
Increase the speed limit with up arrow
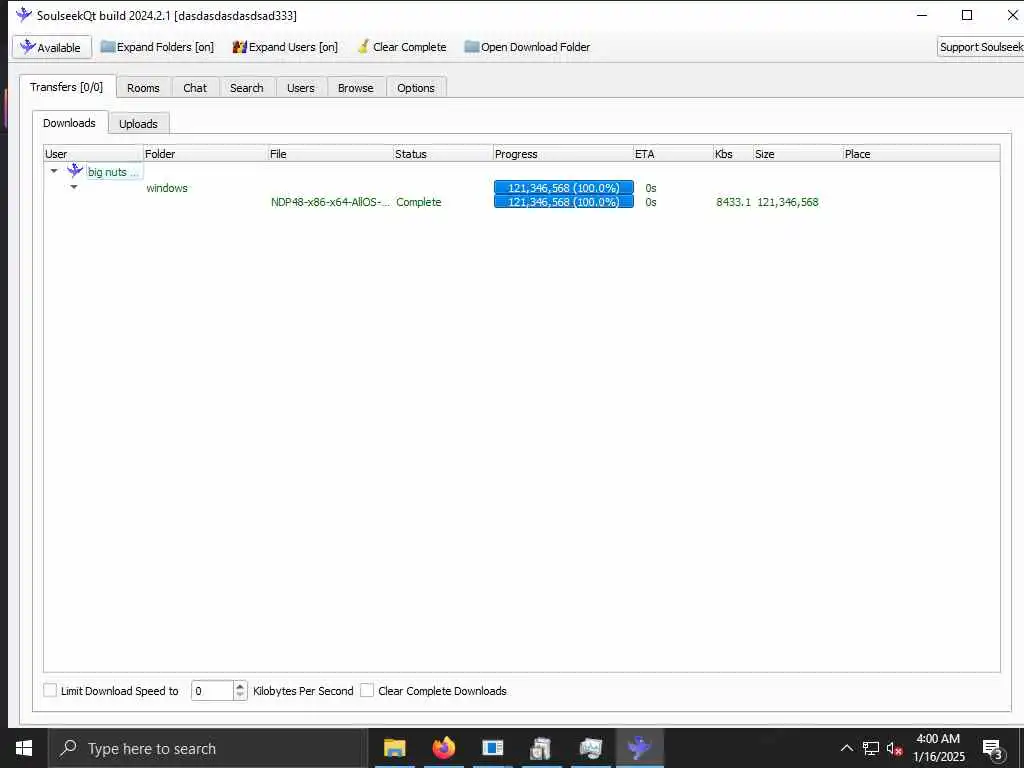click(240, 686)
